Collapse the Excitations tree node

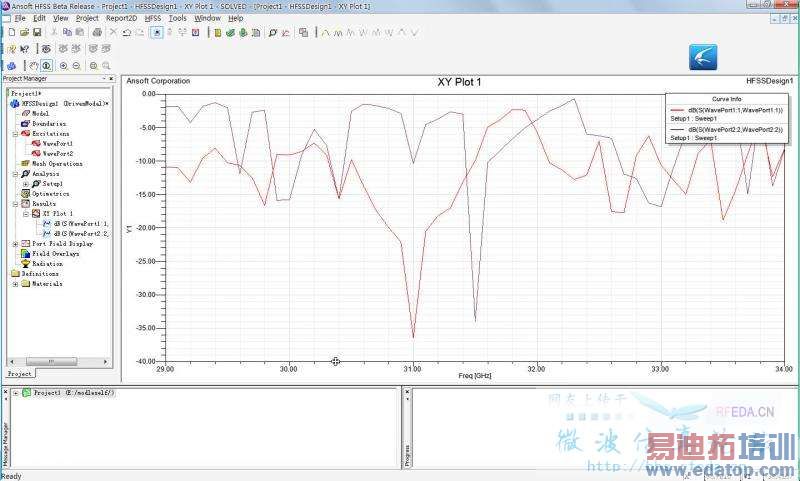point(15,134)
